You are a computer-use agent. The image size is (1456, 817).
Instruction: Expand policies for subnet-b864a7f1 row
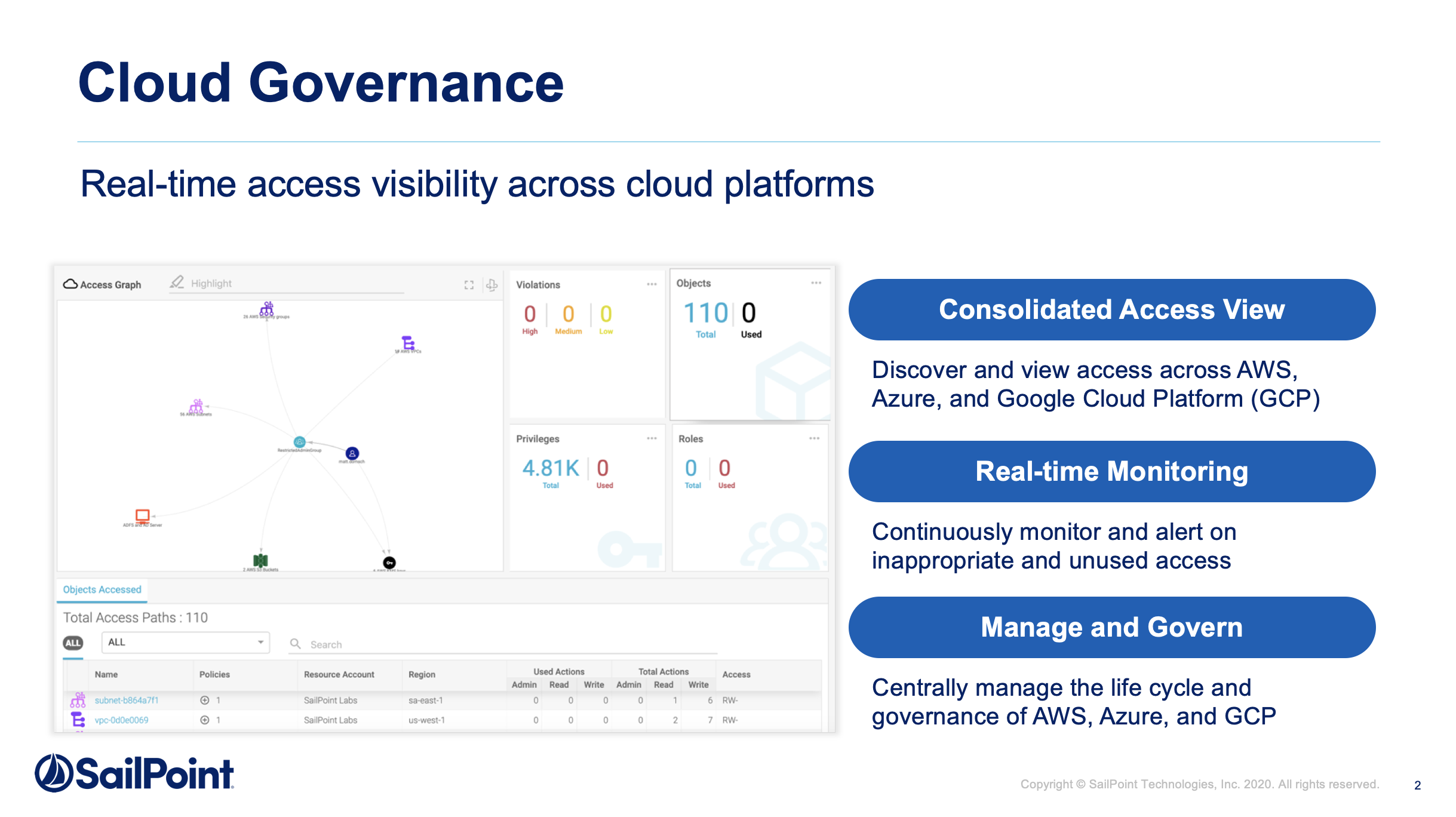[x=205, y=700]
